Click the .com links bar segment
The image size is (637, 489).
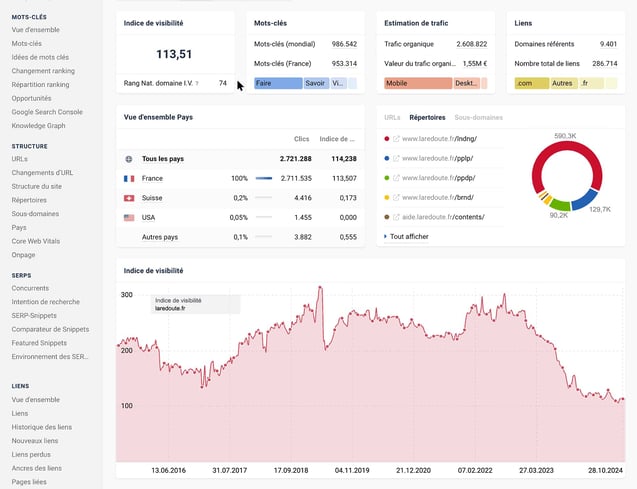(532, 83)
